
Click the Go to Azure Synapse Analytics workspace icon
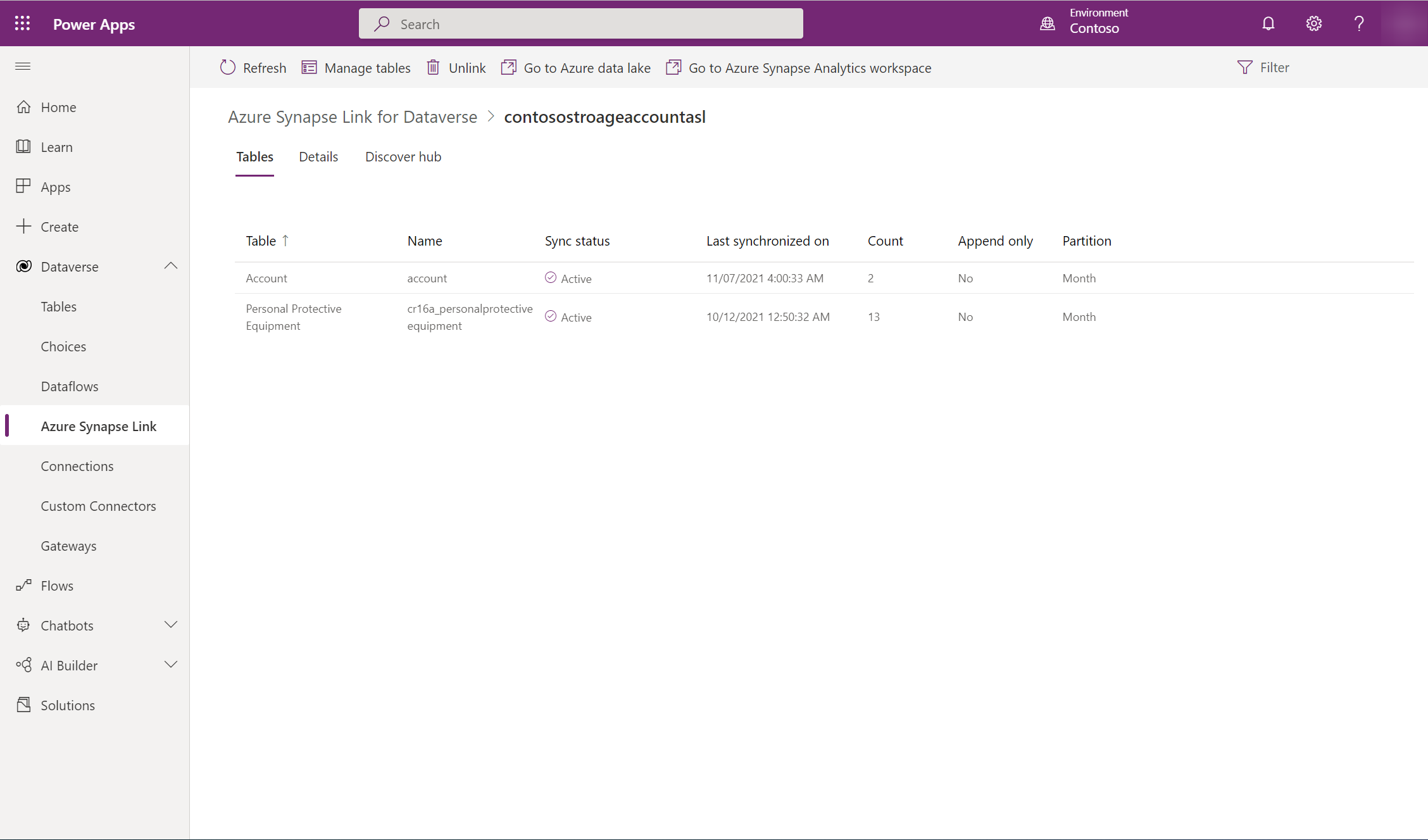672,67
